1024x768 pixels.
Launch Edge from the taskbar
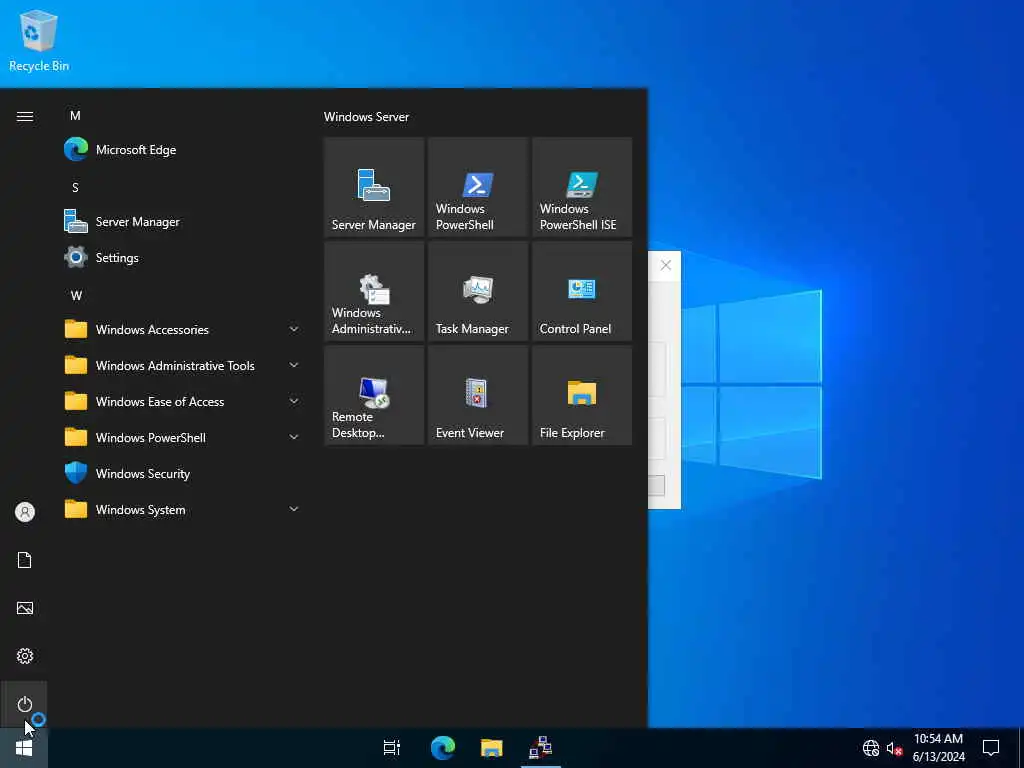click(x=442, y=748)
